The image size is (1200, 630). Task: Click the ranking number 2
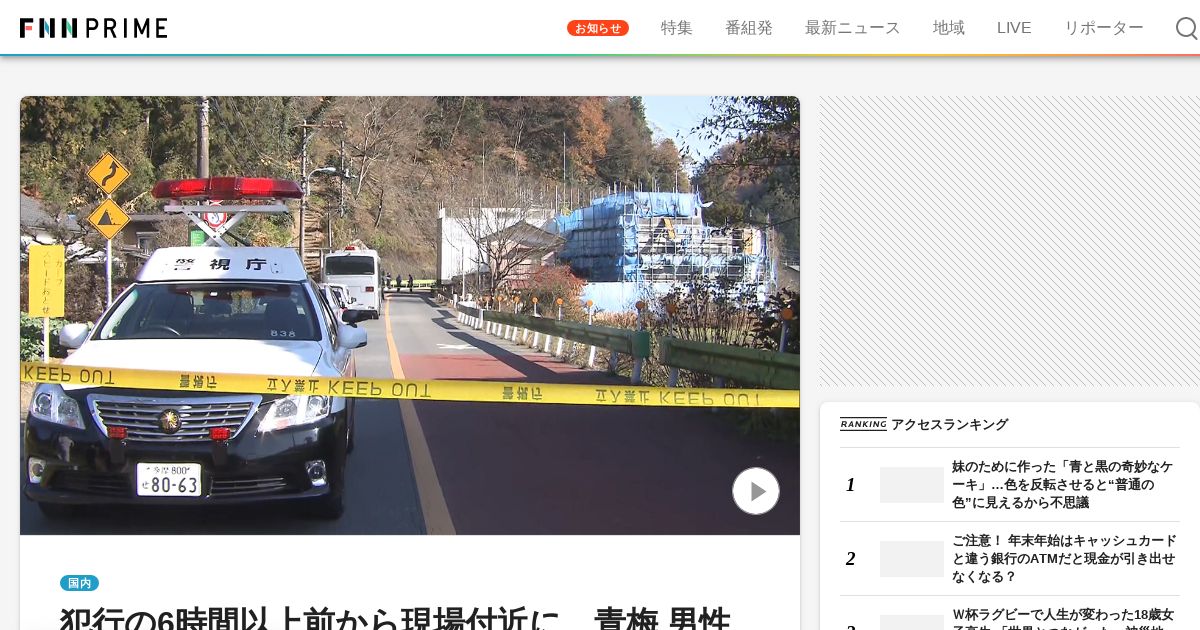pyautogui.click(x=851, y=559)
